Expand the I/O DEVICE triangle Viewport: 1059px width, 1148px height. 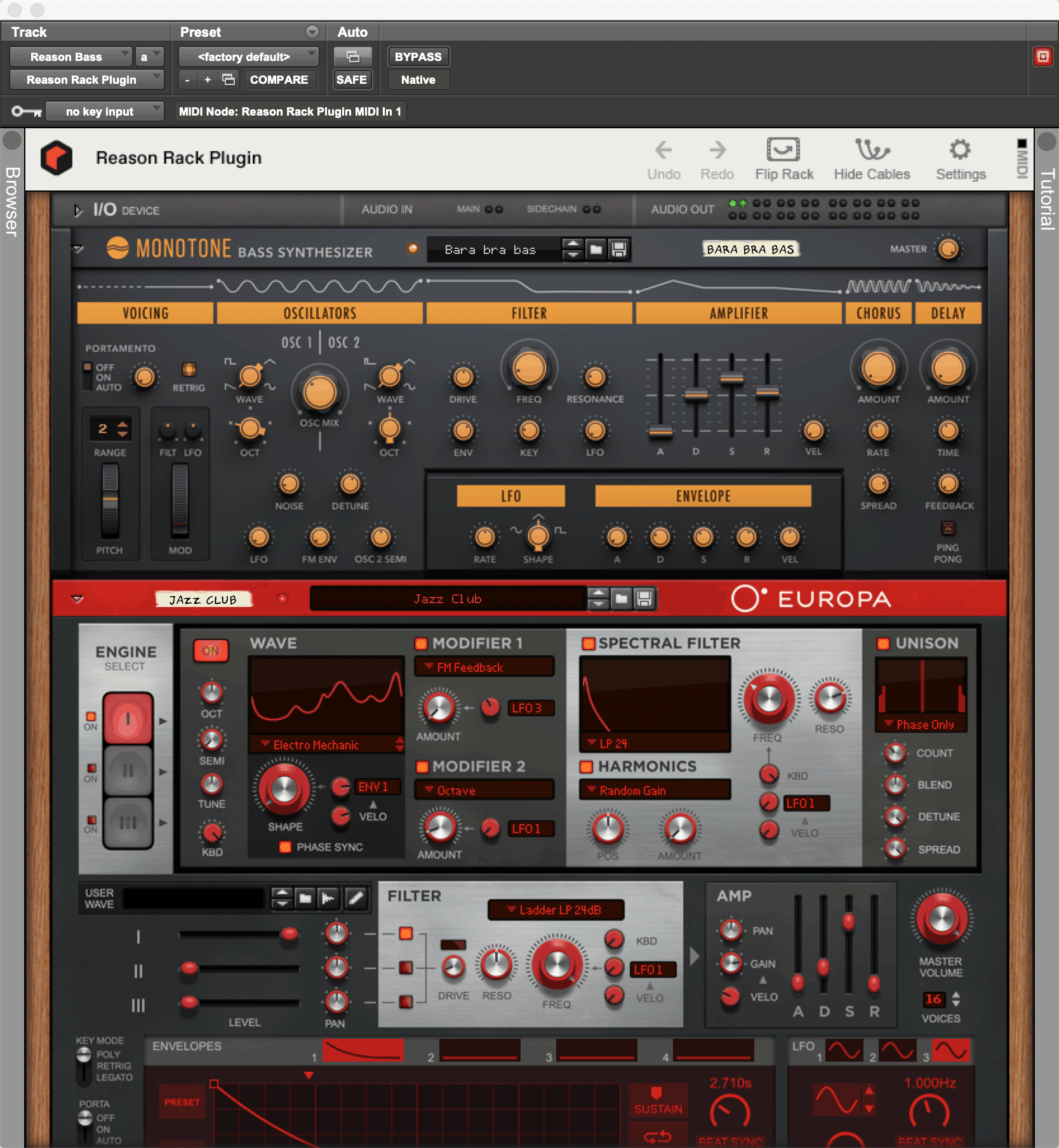(x=77, y=210)
